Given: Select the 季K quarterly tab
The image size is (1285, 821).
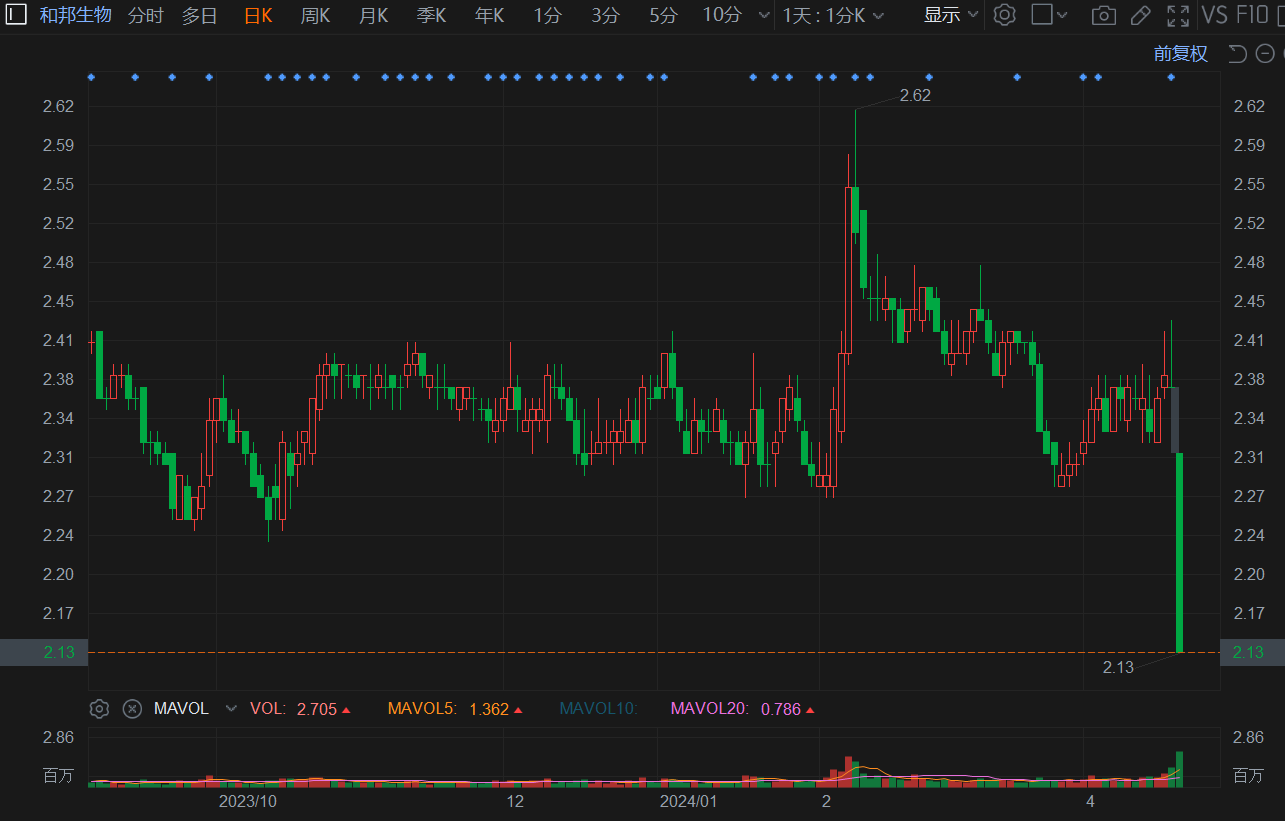Looking at the screenshot, I should (431, 15).
